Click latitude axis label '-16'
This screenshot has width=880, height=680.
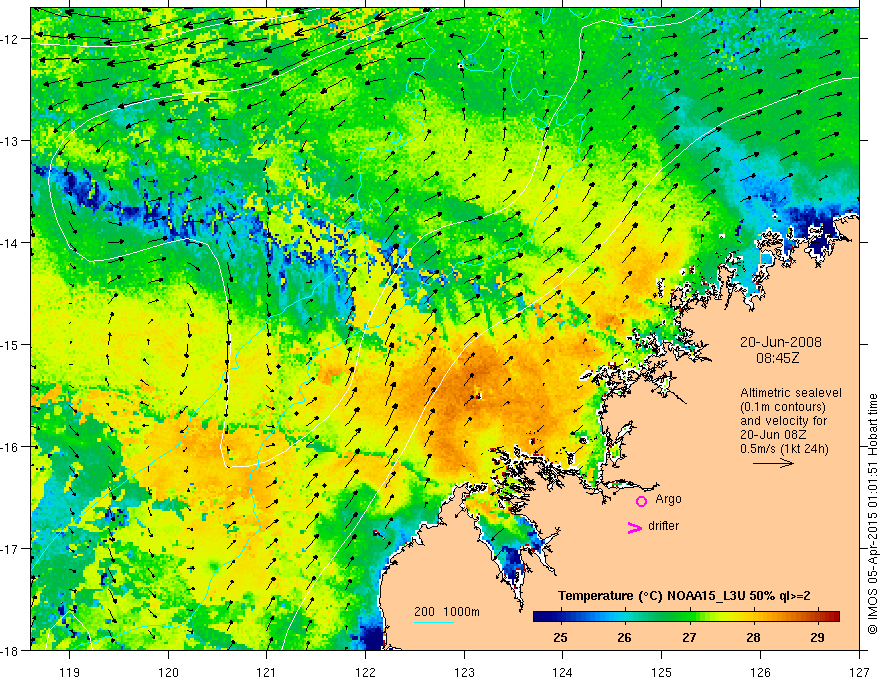click(11, 447)
